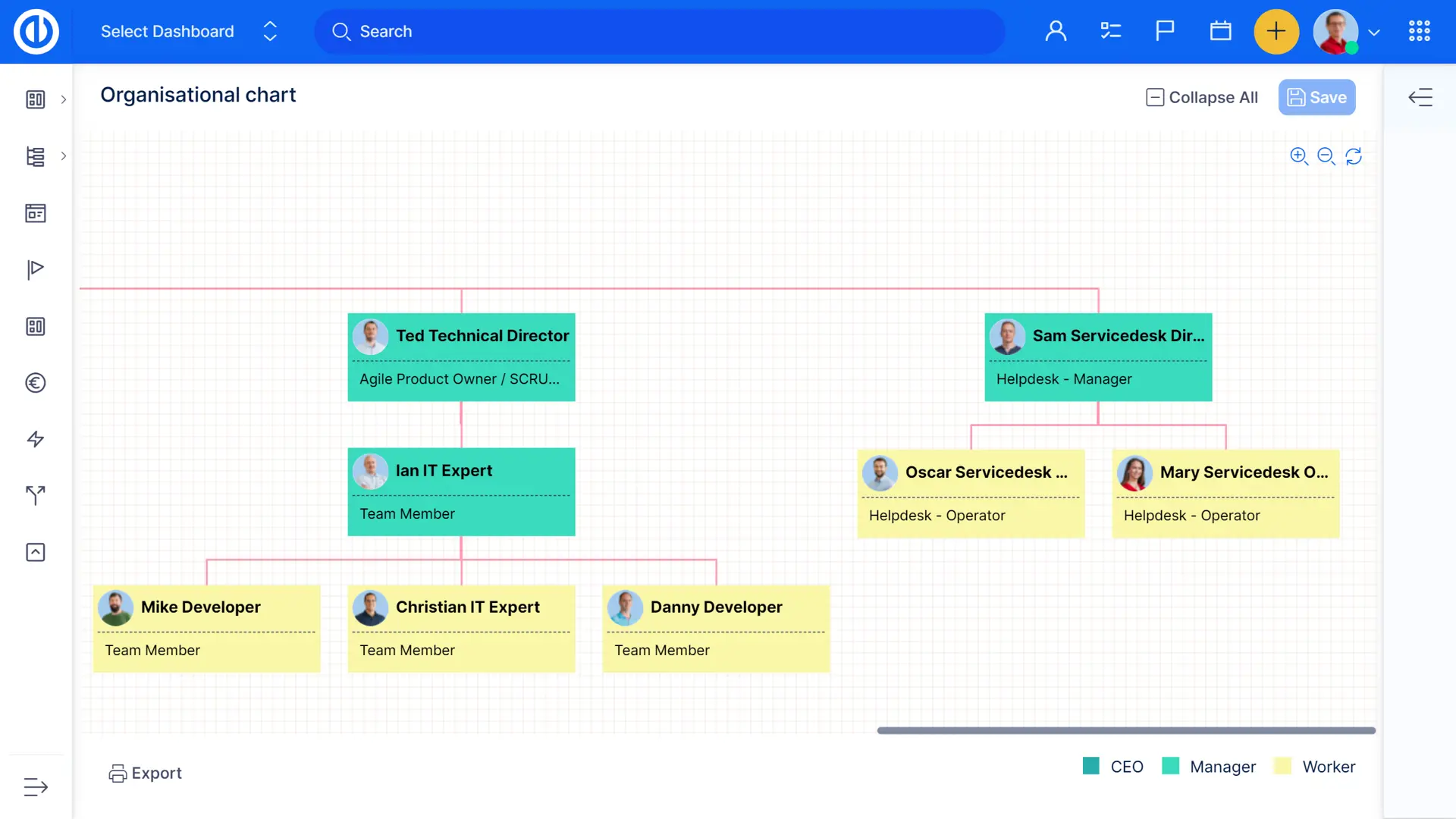Viewport: 1456px width, 819px height.
Task: Expand the left sidebar menu at bottom
Action: click(x=36, y=787)
